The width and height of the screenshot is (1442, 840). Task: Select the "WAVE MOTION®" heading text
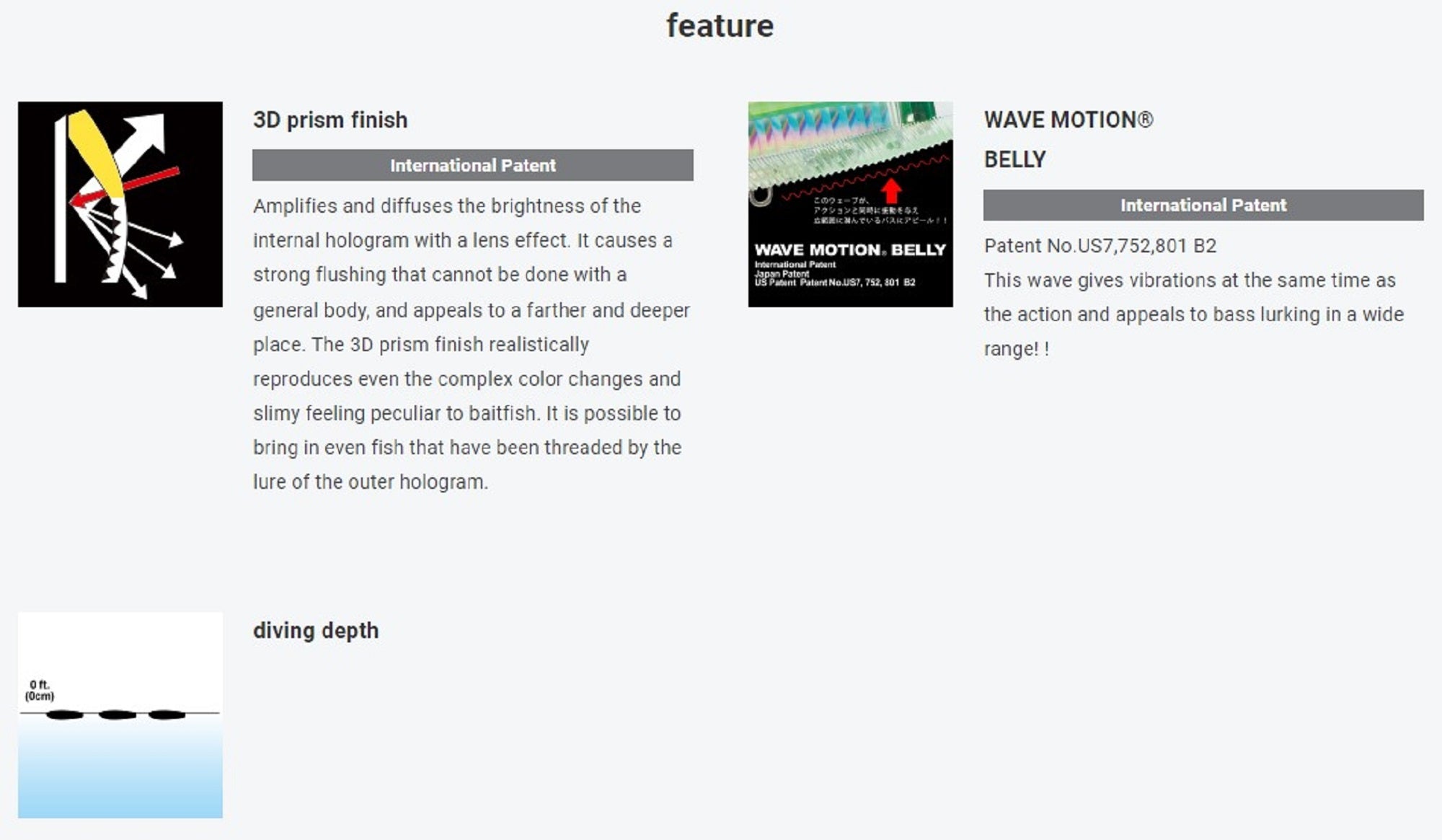1068,120
